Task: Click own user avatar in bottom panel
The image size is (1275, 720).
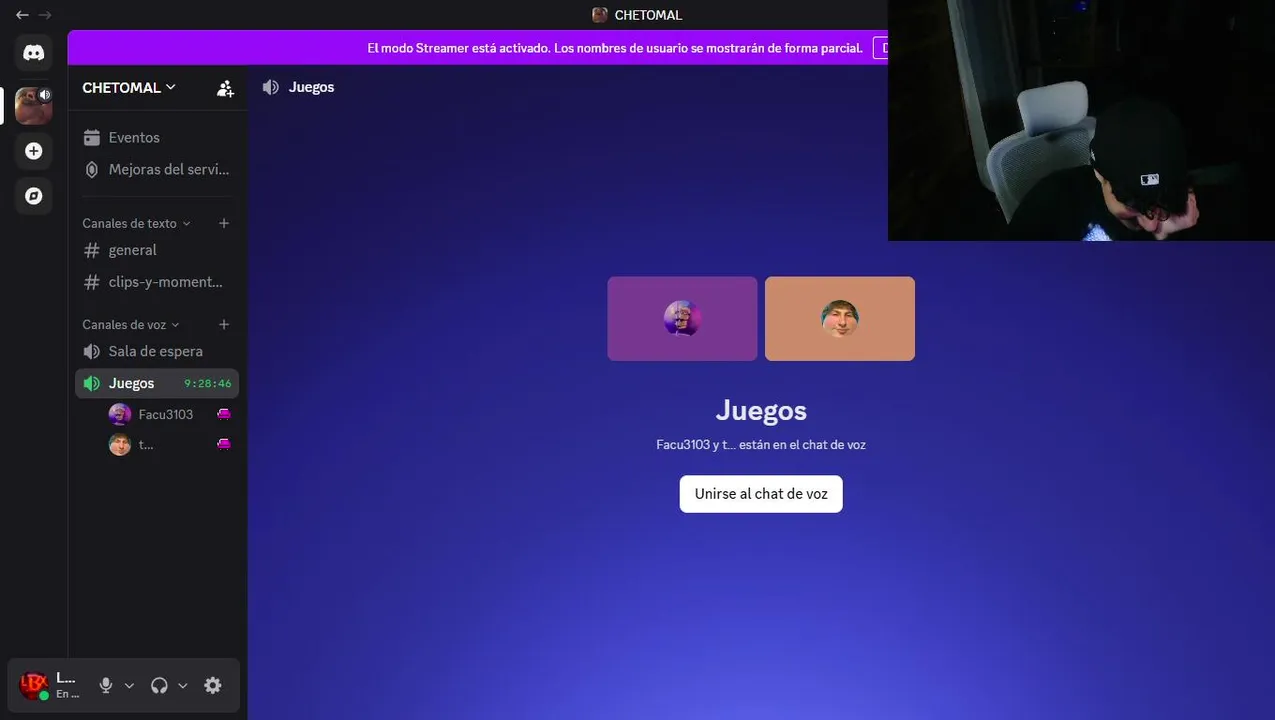Action: 34,685
